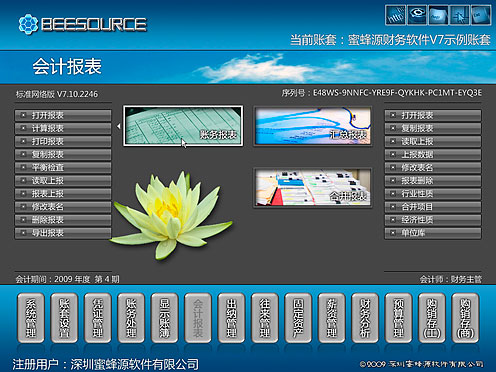Click 导出报表 button

tap(63, 233)
